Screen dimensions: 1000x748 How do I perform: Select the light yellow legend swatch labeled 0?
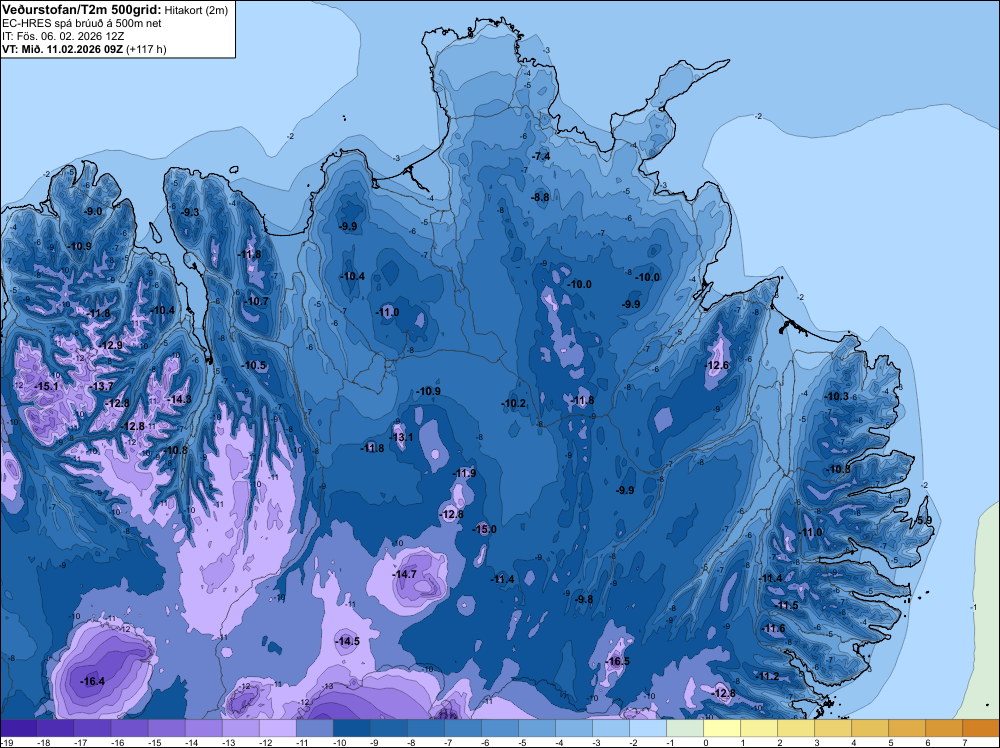point(721,728)
